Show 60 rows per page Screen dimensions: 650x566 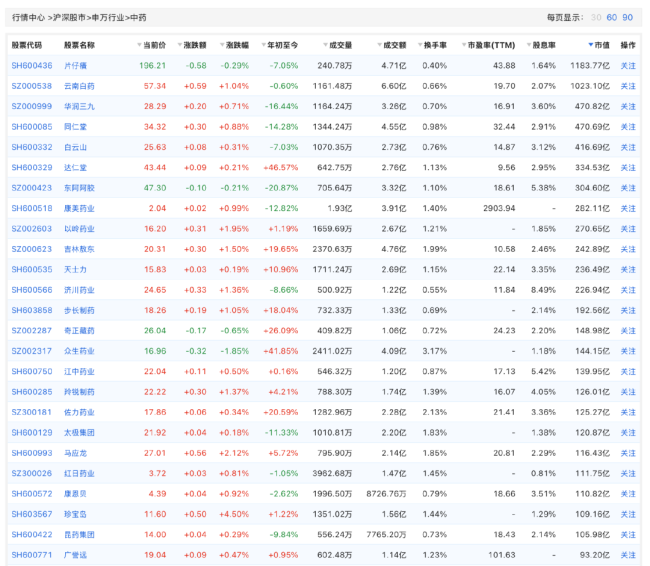pyautogui.click(x=612, y=17)
